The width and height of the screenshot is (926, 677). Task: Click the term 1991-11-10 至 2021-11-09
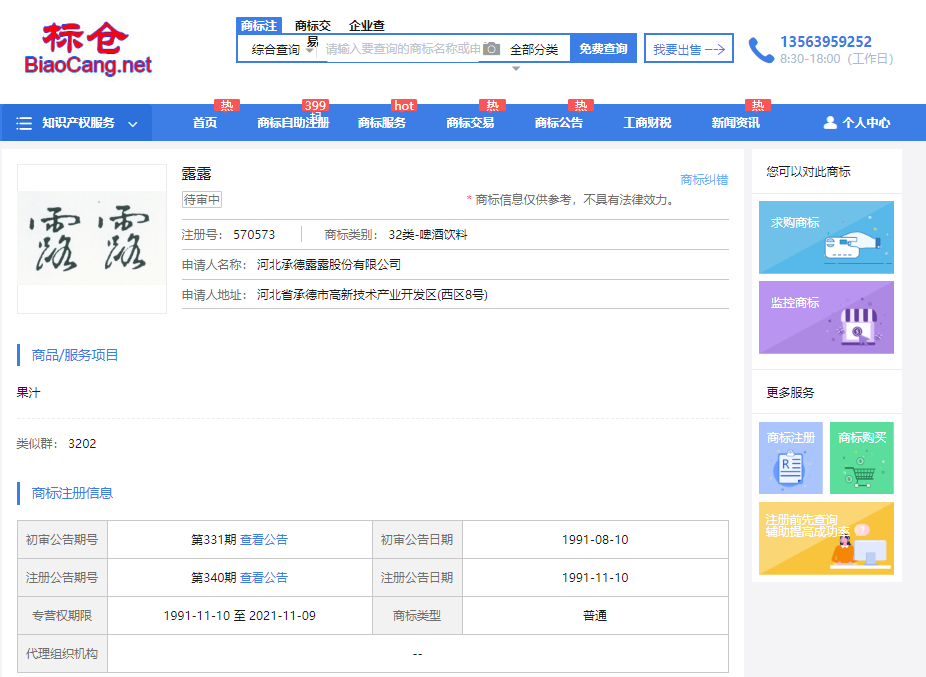[x=240, y=616]
